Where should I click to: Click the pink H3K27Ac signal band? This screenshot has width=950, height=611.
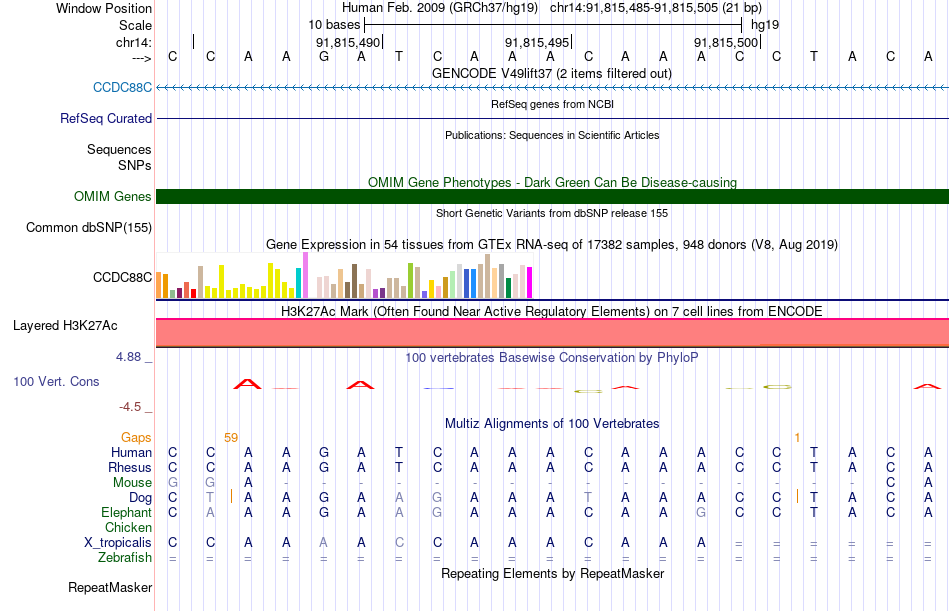point(553,332)
